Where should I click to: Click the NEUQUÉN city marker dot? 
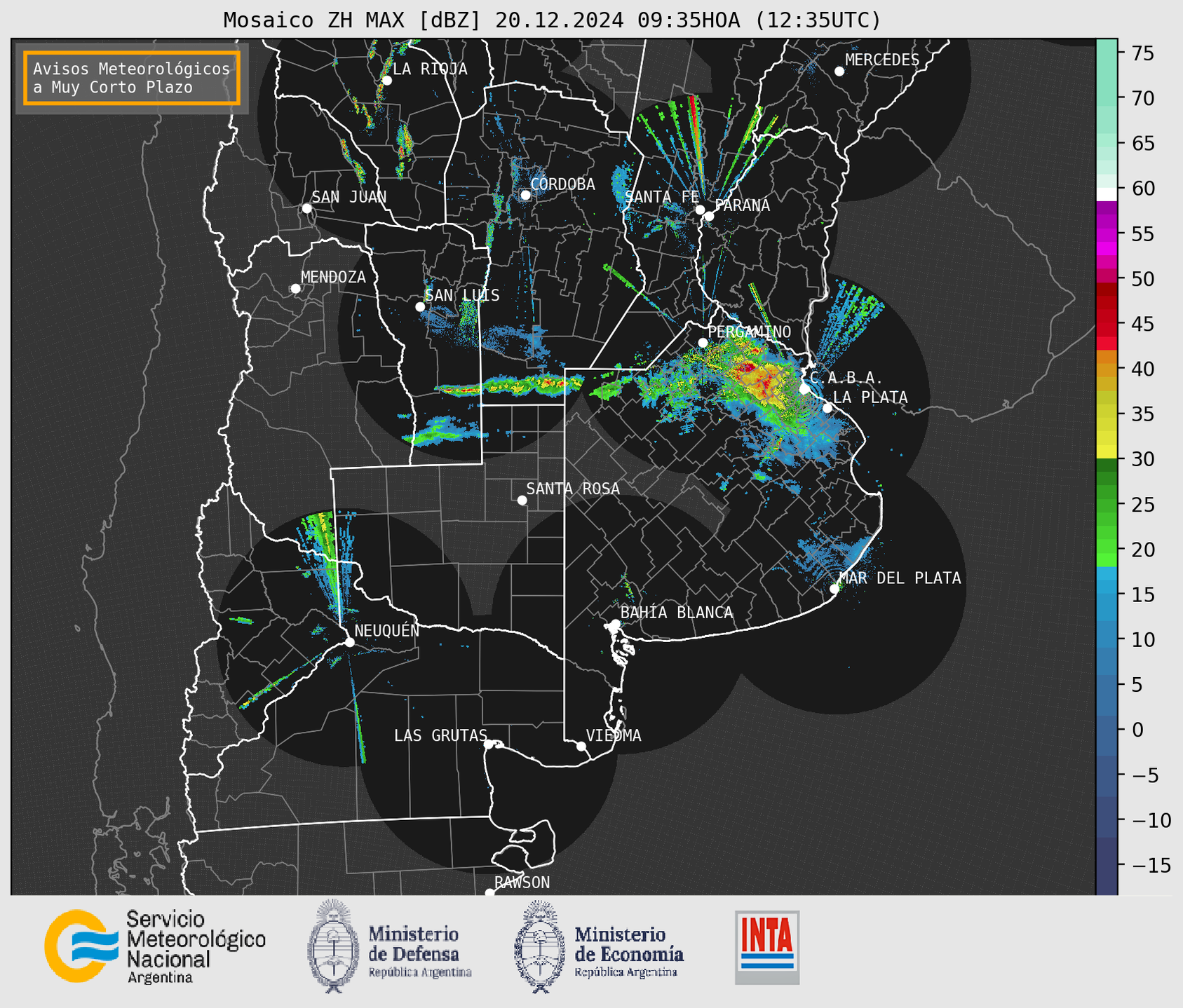pos(349,642)
